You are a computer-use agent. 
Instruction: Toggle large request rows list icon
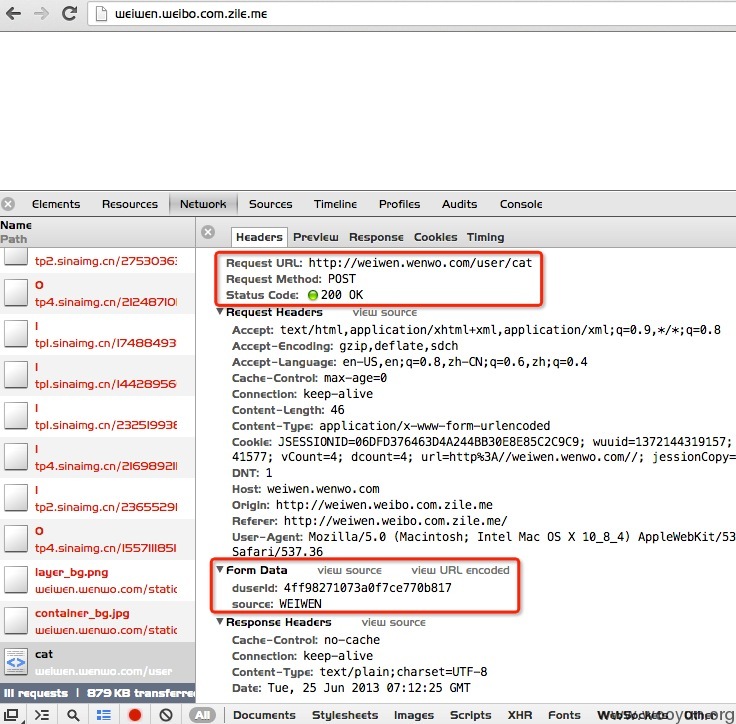(x=104, y=715)
